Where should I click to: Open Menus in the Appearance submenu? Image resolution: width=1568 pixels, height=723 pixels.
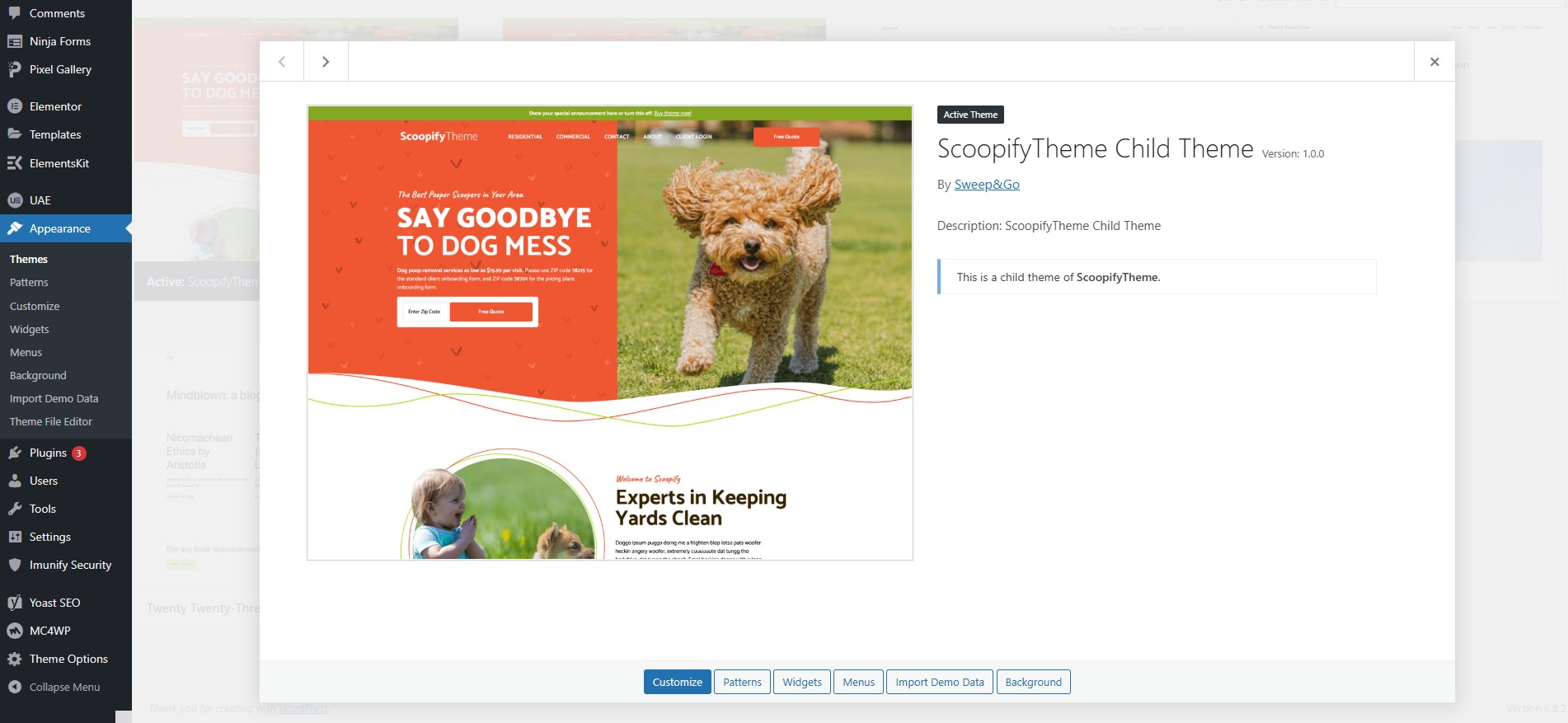click(26, 352)
